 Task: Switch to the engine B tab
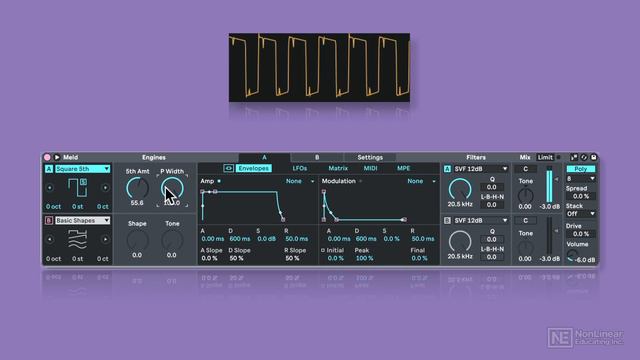pyautogui.click(x=317, y=157)
